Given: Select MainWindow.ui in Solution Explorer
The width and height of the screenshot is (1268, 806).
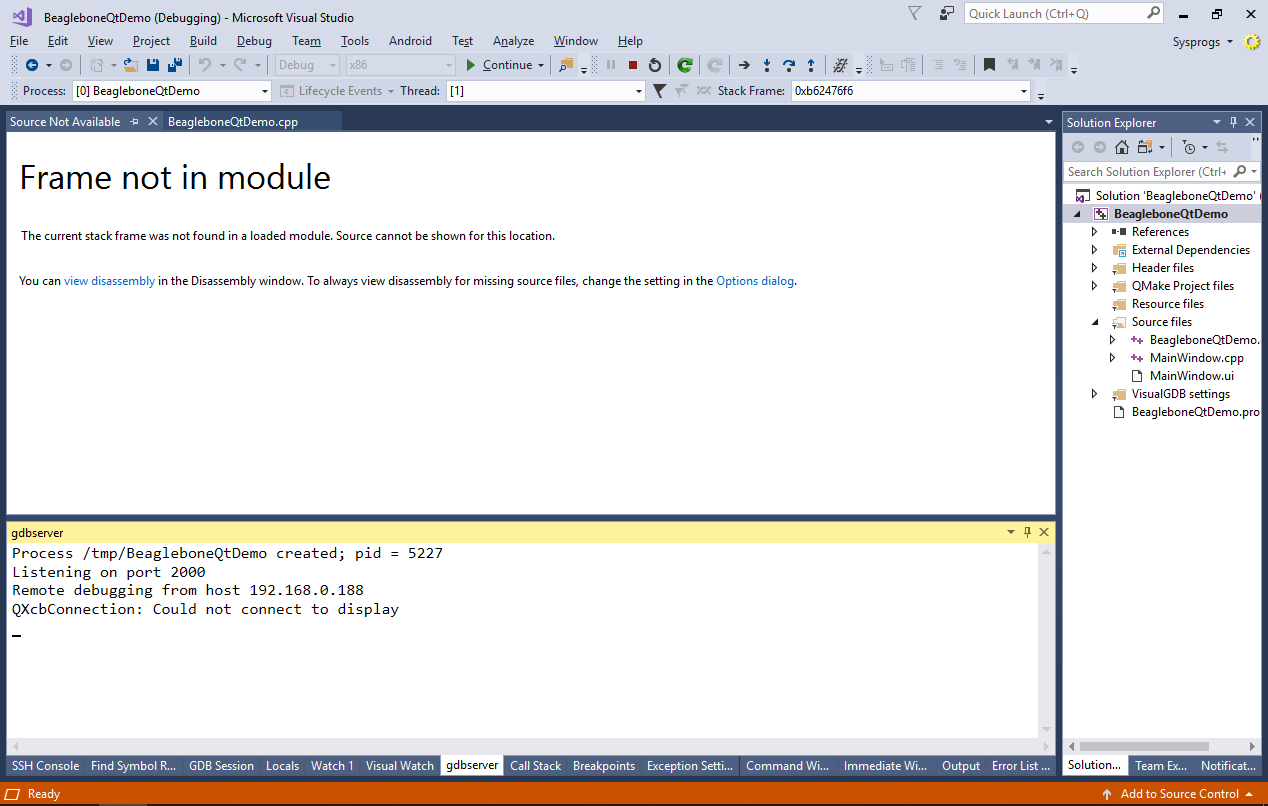Looking at the screenshot, I should click(1191, 376).
